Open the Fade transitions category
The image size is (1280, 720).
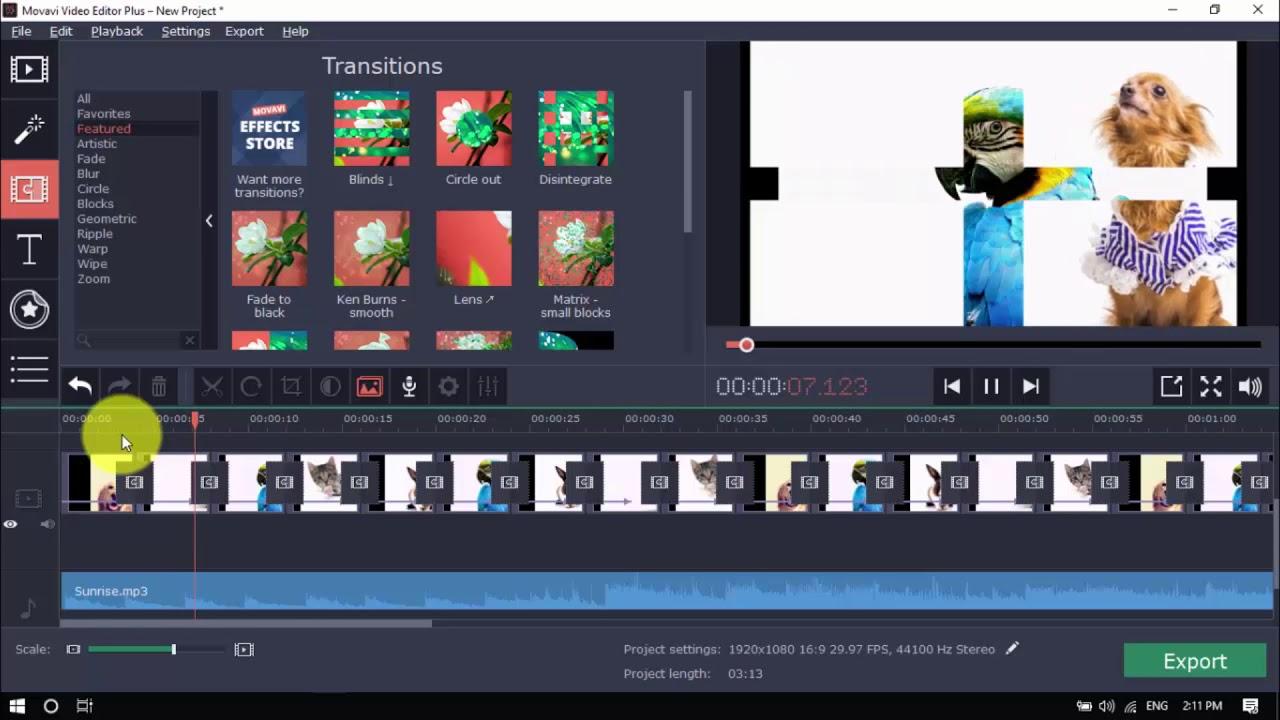[90, 158]
